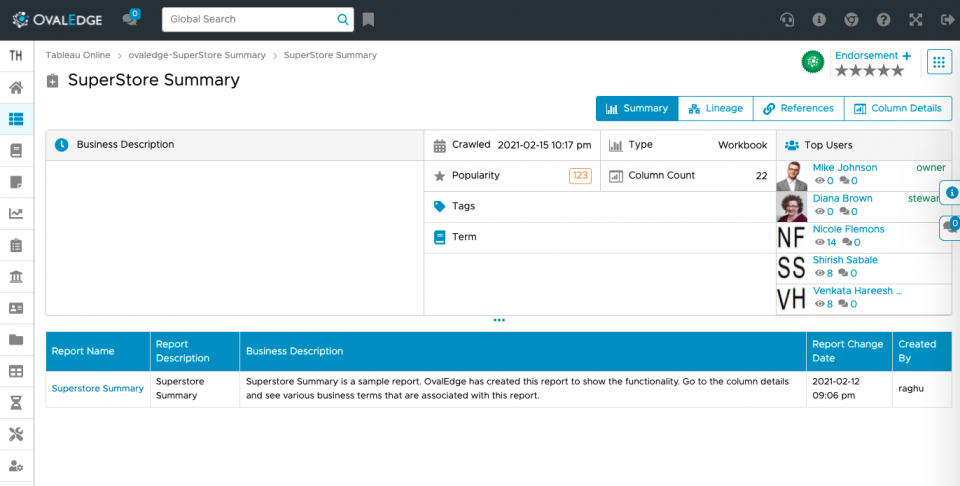Open the chat messages icon in header

click(x=130, y=18)
